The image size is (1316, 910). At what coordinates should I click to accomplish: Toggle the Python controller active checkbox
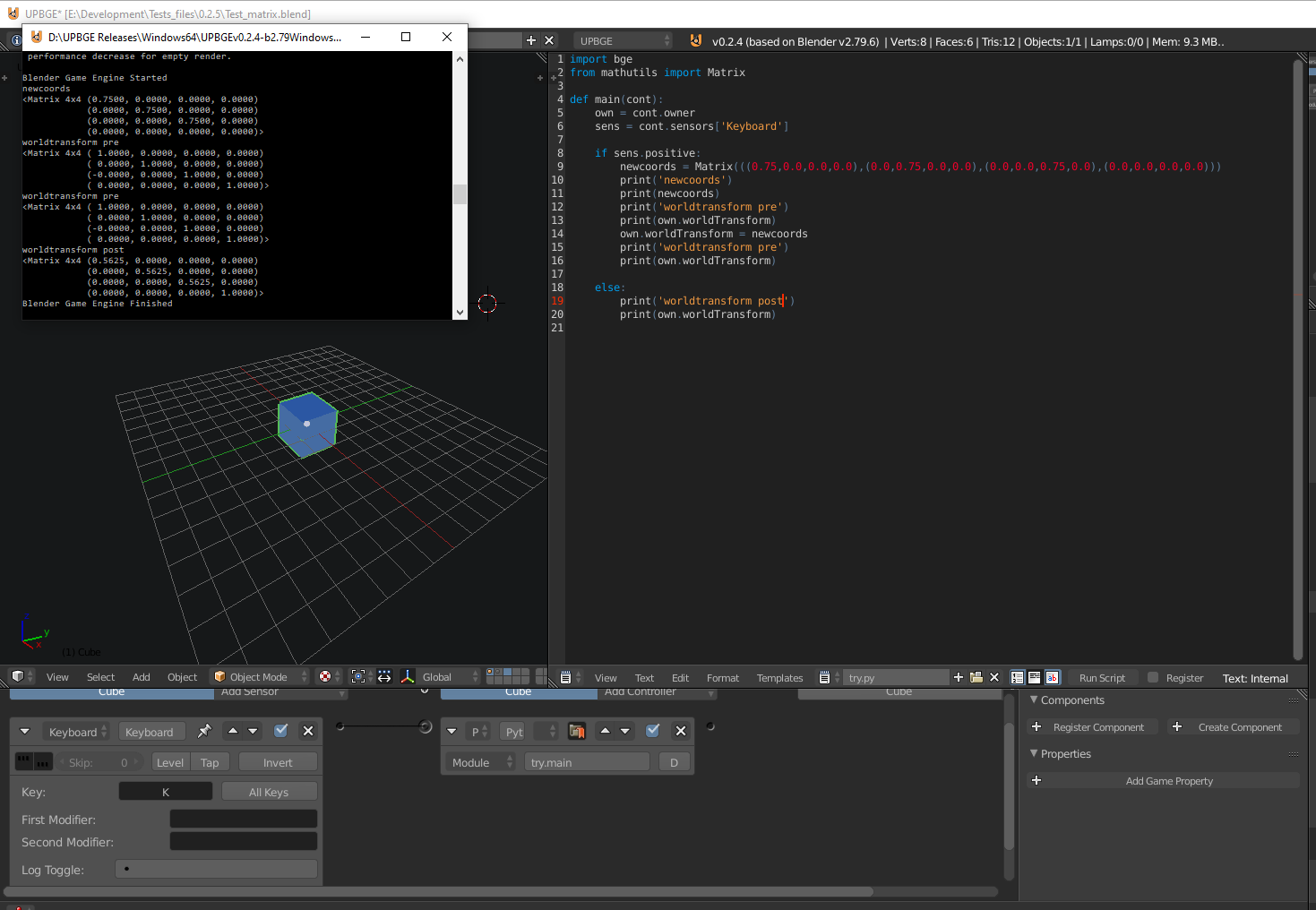click(x=653, y=731)
